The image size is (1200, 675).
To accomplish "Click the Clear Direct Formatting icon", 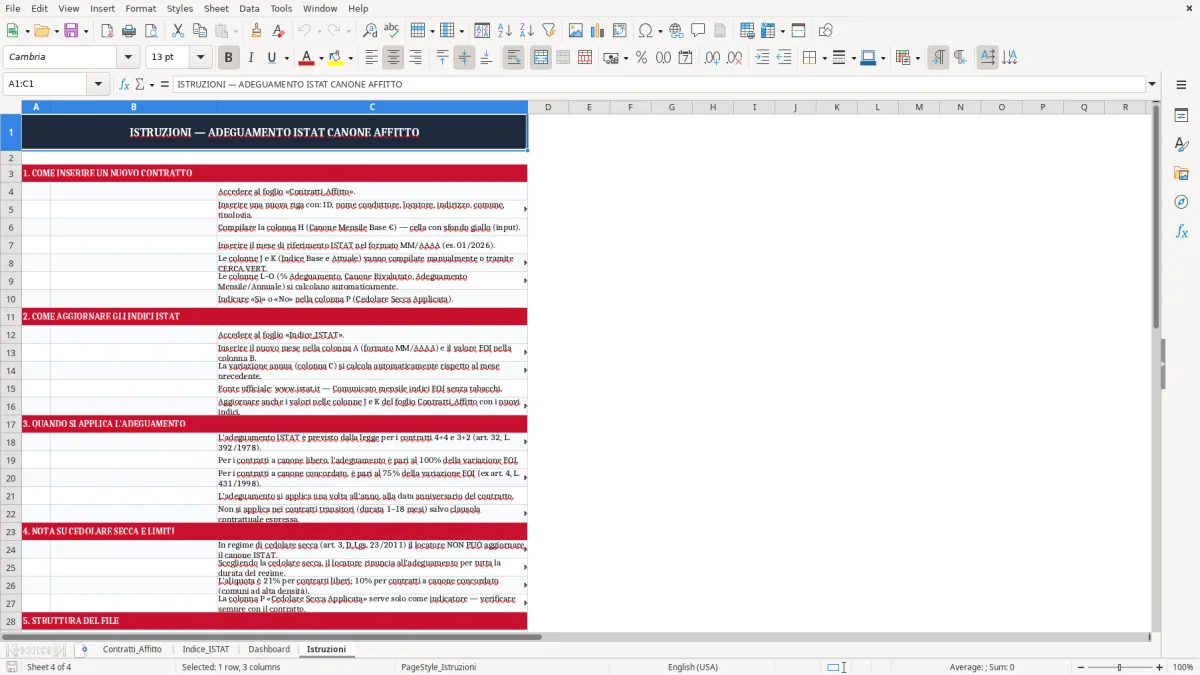I will [278, 31].
